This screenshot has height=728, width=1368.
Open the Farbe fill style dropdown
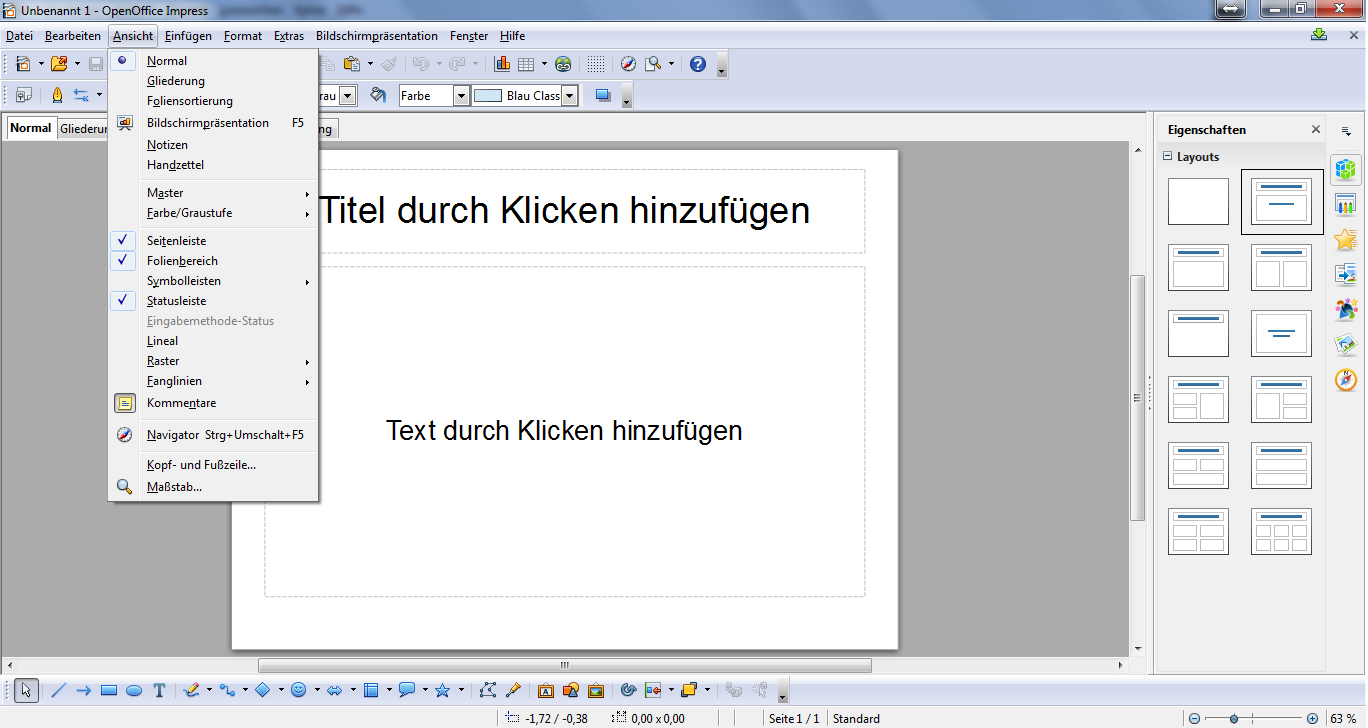[461, 96]
